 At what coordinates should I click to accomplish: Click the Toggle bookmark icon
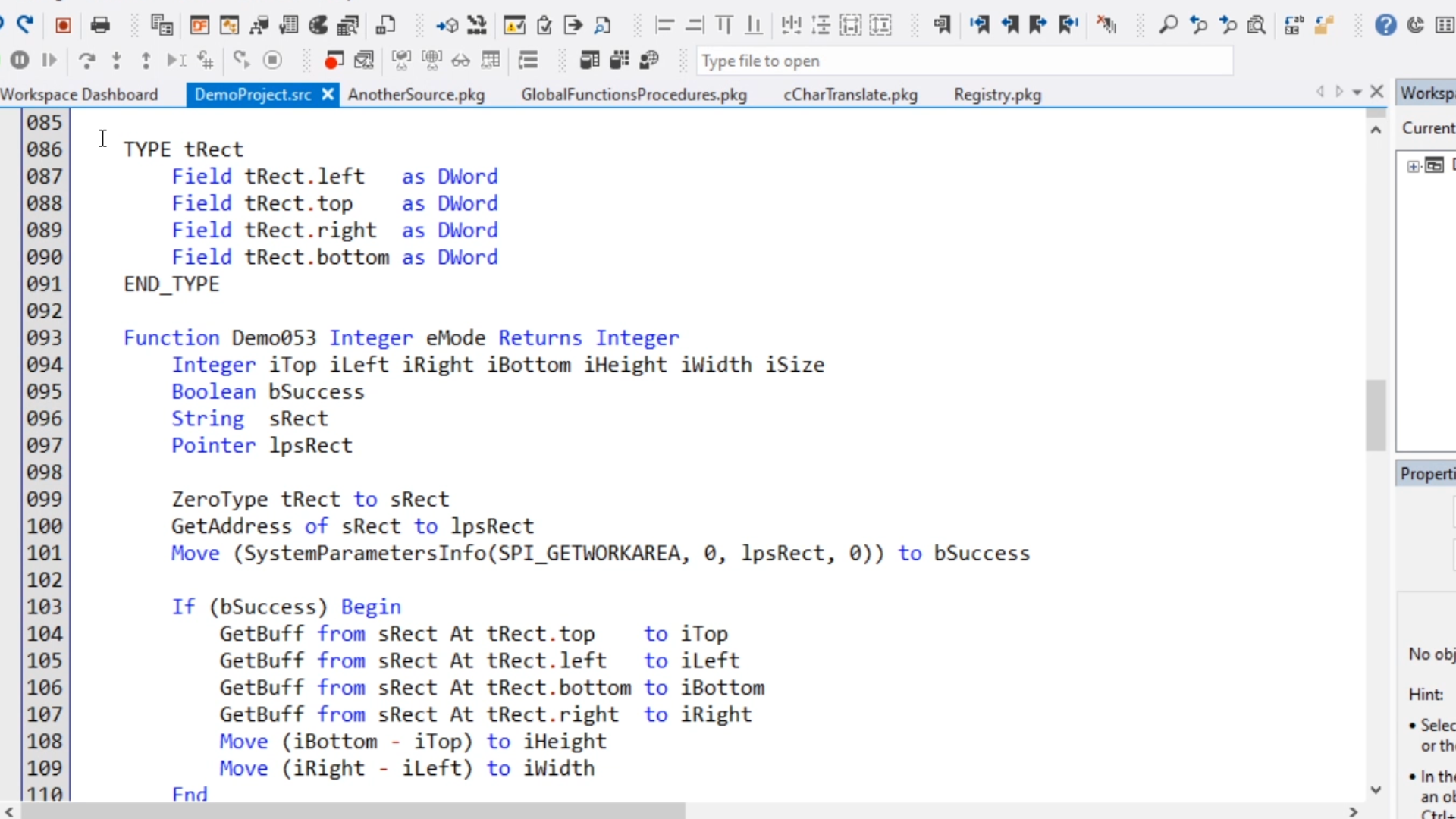point(942,25)
